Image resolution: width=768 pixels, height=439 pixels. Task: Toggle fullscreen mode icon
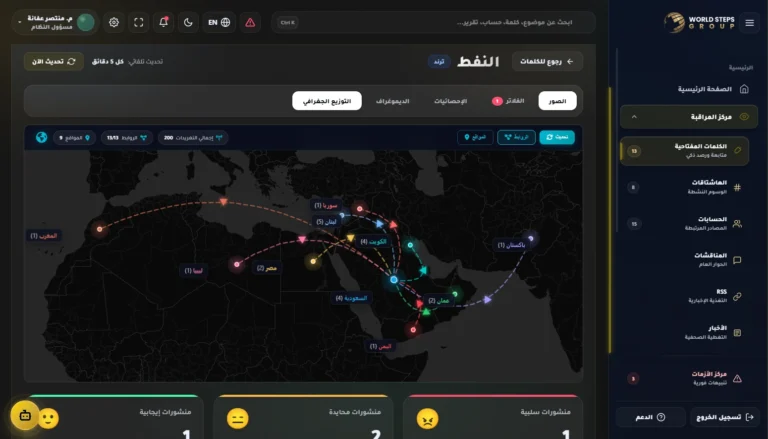(138, 22)
